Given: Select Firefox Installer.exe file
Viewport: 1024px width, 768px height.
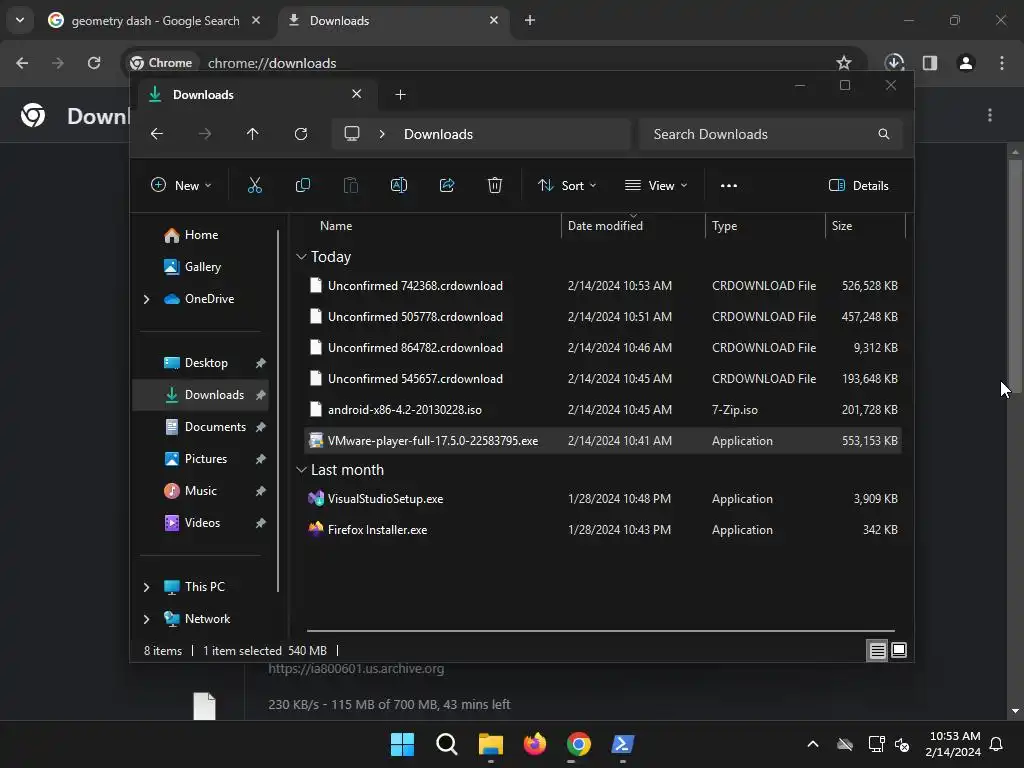Looking at the screenshot, I should (x=603, y=530).
